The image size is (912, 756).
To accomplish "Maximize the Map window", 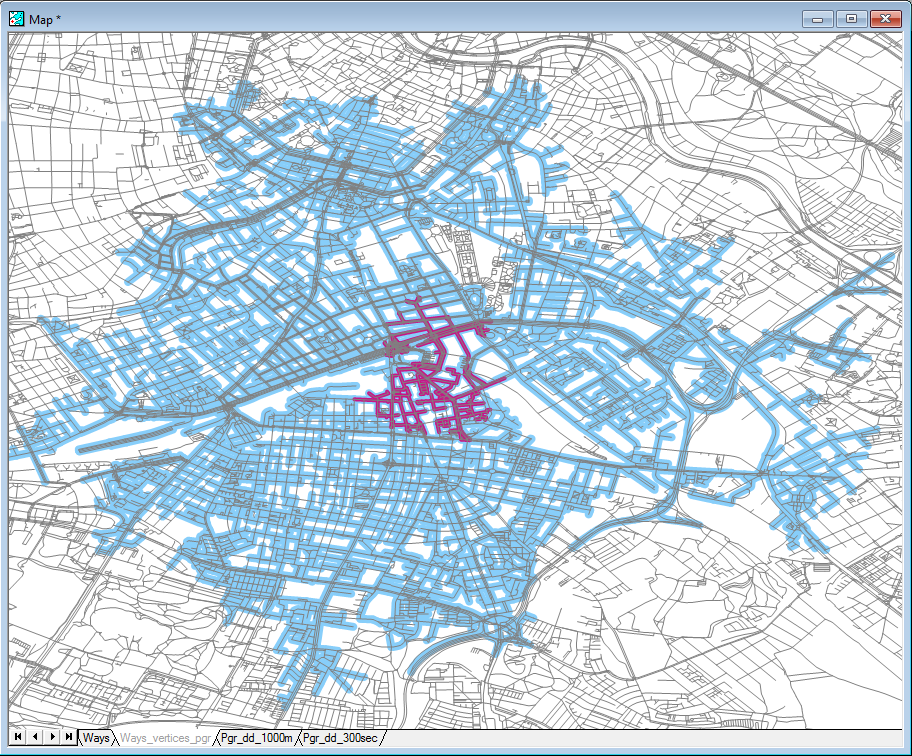I will click(x=852, y=19).
